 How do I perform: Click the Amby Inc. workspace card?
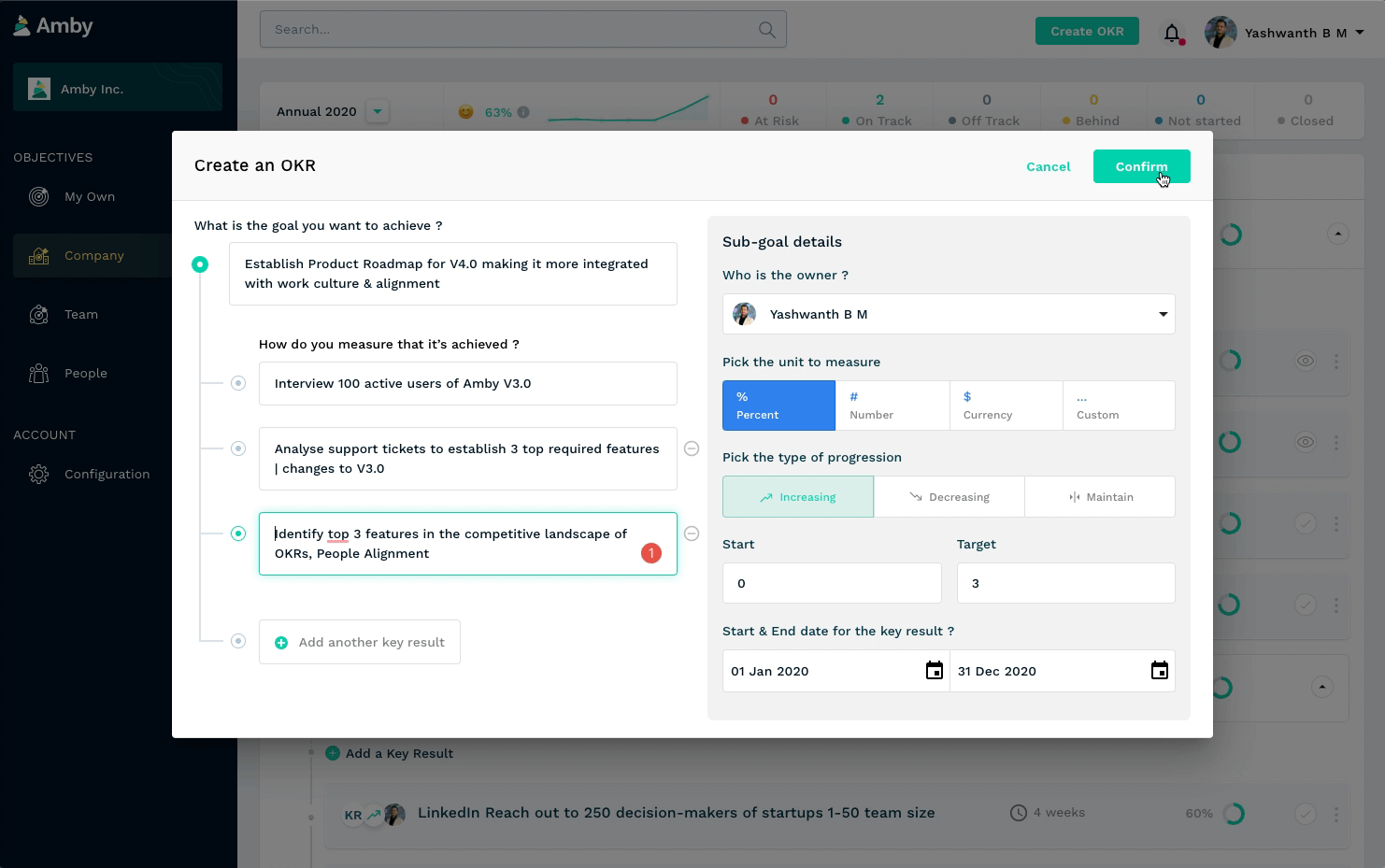click(118, 88)
